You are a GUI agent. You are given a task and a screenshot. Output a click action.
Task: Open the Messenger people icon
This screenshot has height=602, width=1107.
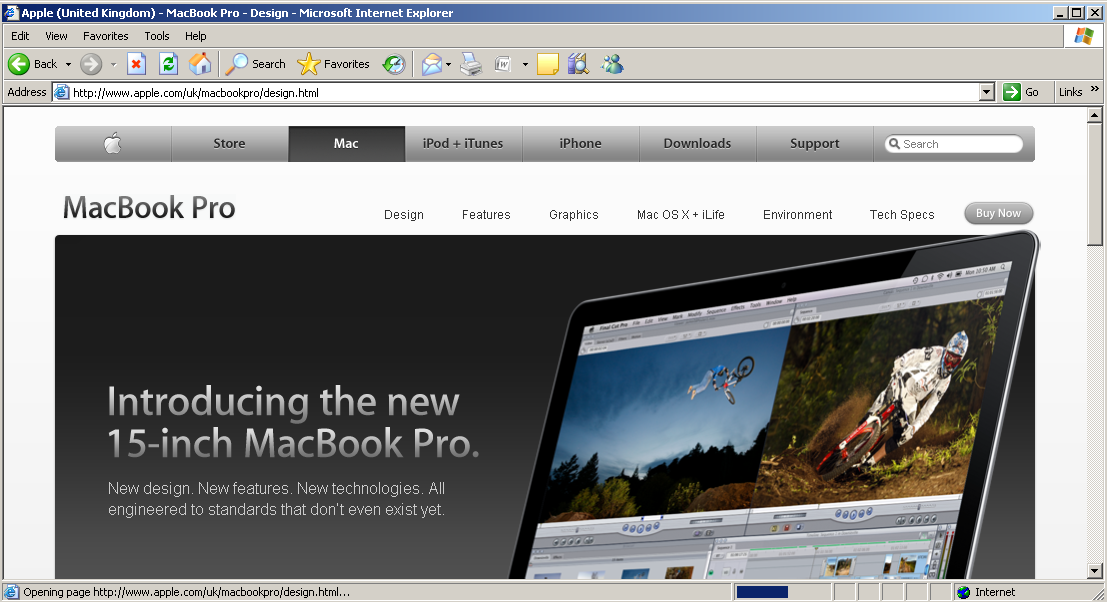[612, 64]
